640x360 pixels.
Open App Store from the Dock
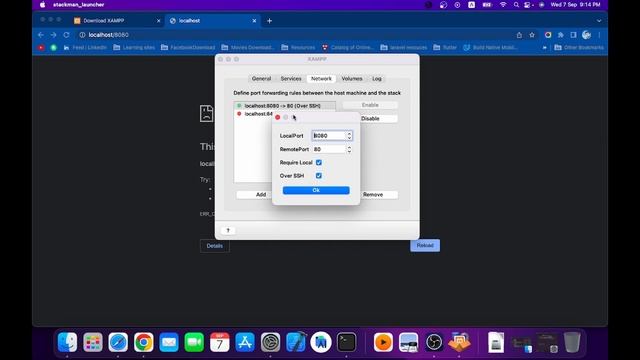[x=245, y=342]
